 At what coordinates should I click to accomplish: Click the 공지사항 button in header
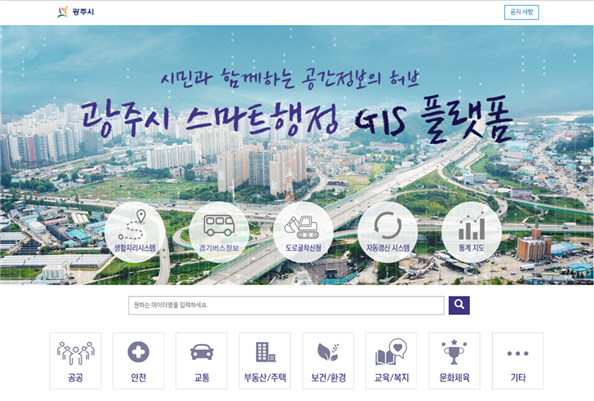521,12
